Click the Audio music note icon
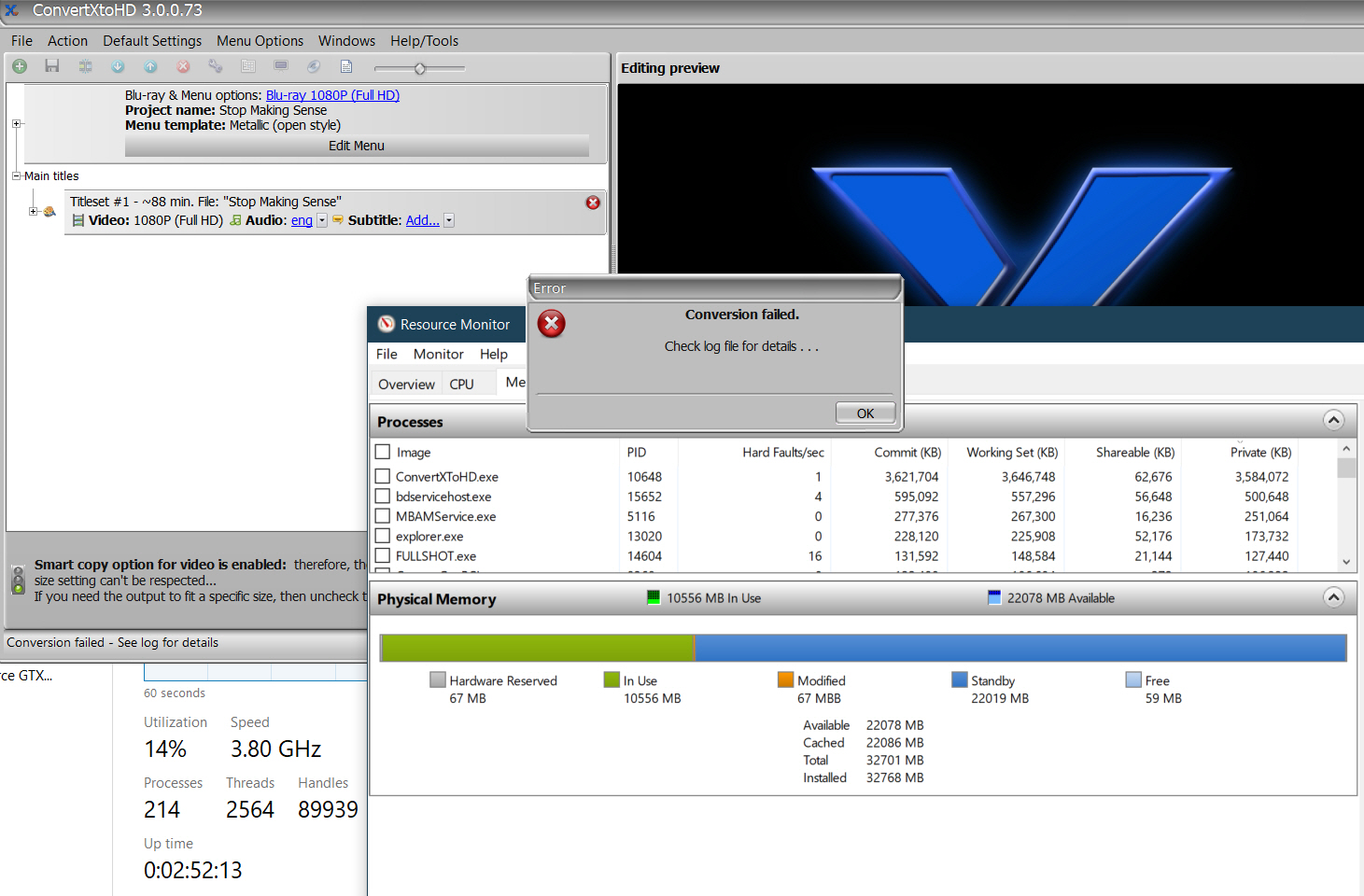This screenshot has height=896, width=1364. 235,220
